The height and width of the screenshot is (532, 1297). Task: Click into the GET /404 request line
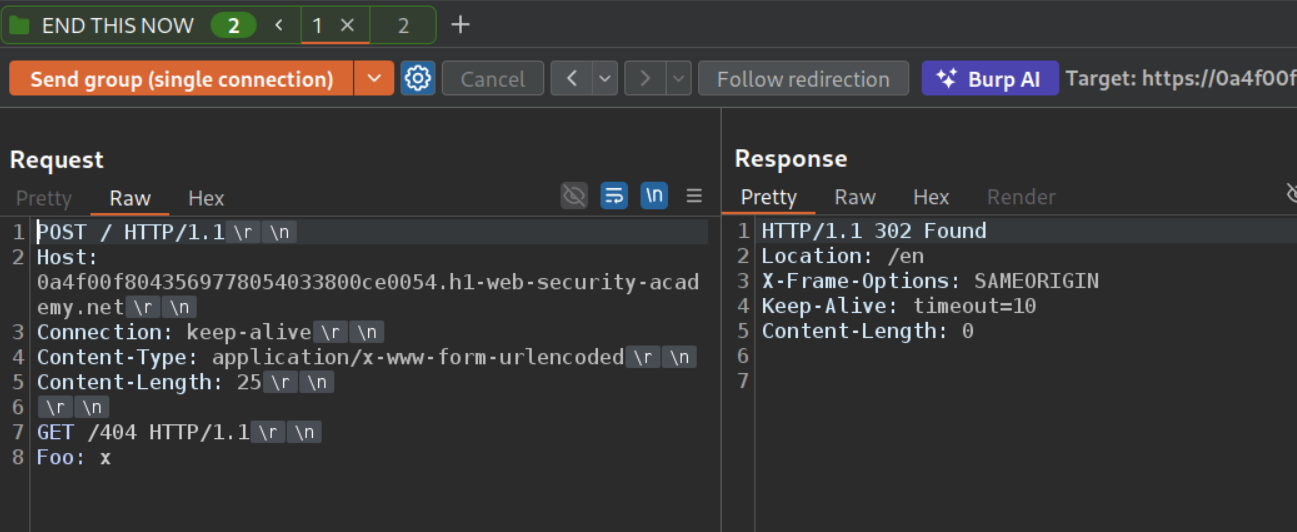pos(142,432)
